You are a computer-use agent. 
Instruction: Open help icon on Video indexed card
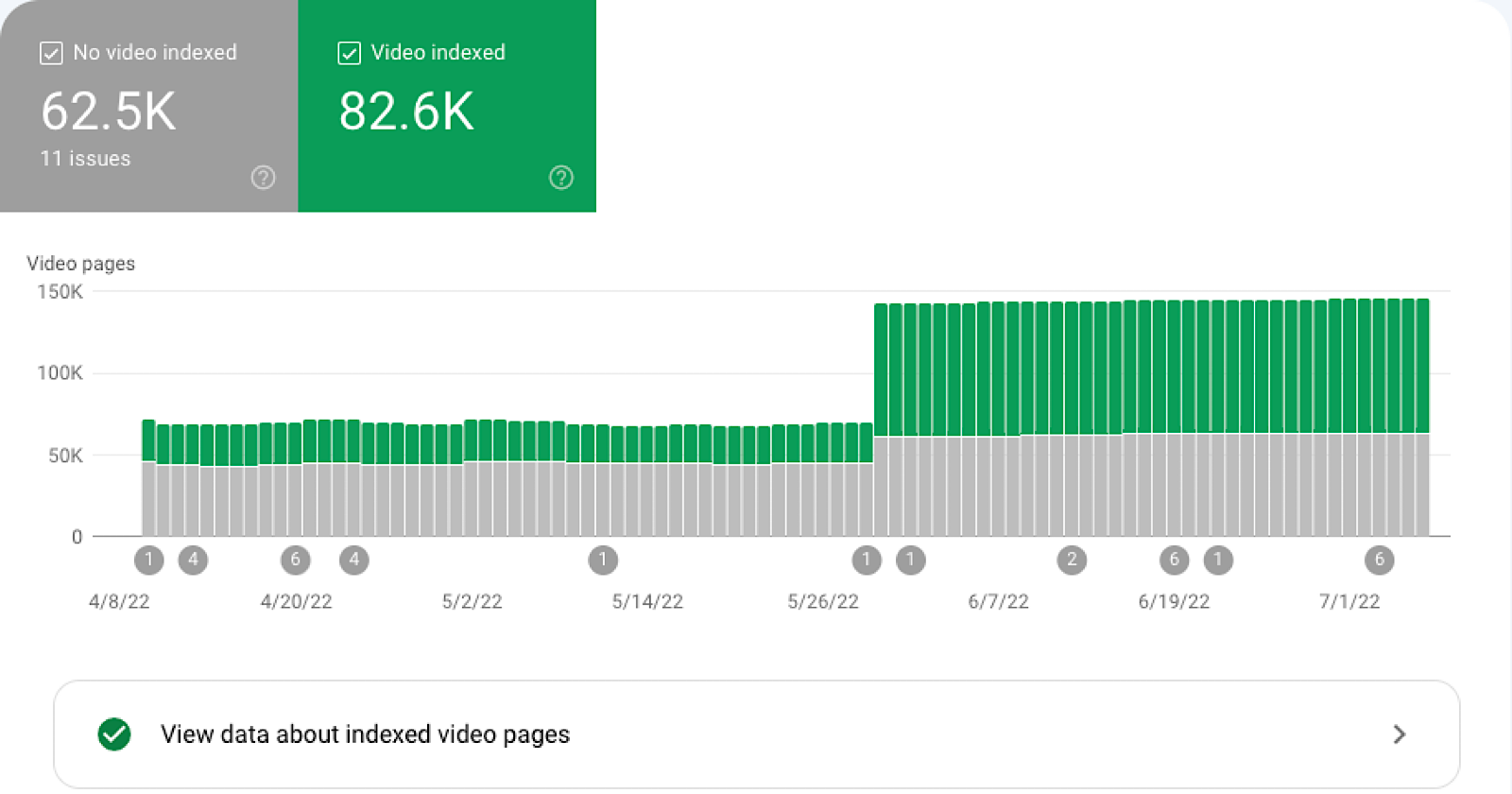(561, 177)
